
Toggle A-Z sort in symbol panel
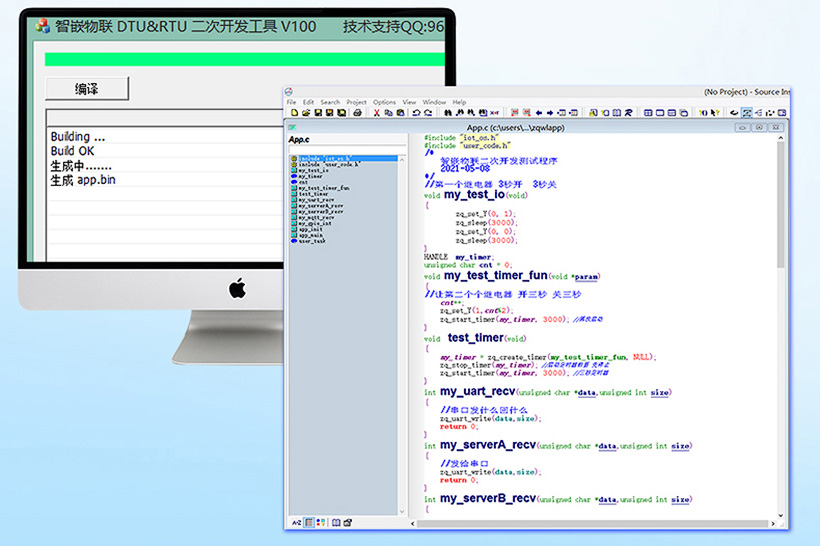click(296, 522)
